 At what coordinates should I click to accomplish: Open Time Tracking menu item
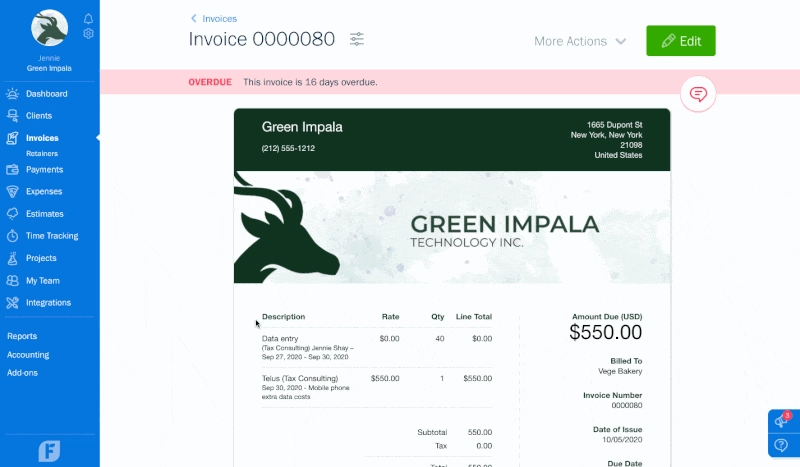tap(52, 236)
